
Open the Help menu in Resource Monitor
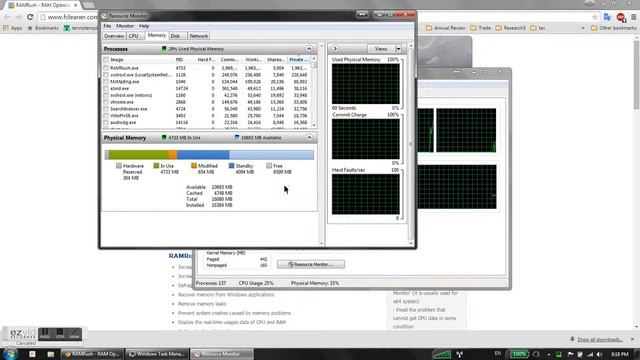pos(144,26)
